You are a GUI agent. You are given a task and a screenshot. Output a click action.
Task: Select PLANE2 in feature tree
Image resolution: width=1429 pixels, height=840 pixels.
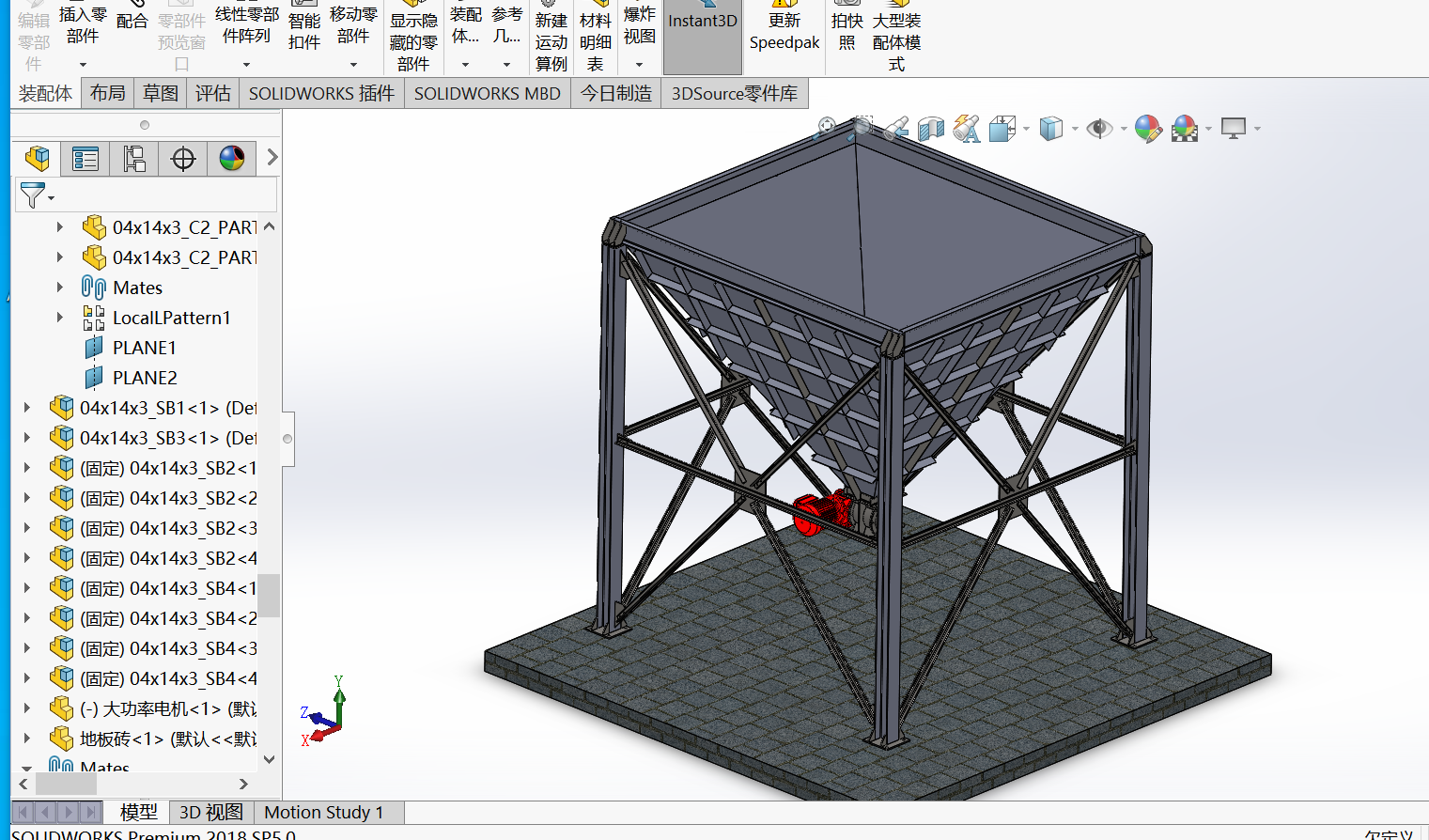pyautogui.click(x=145, y=378)
